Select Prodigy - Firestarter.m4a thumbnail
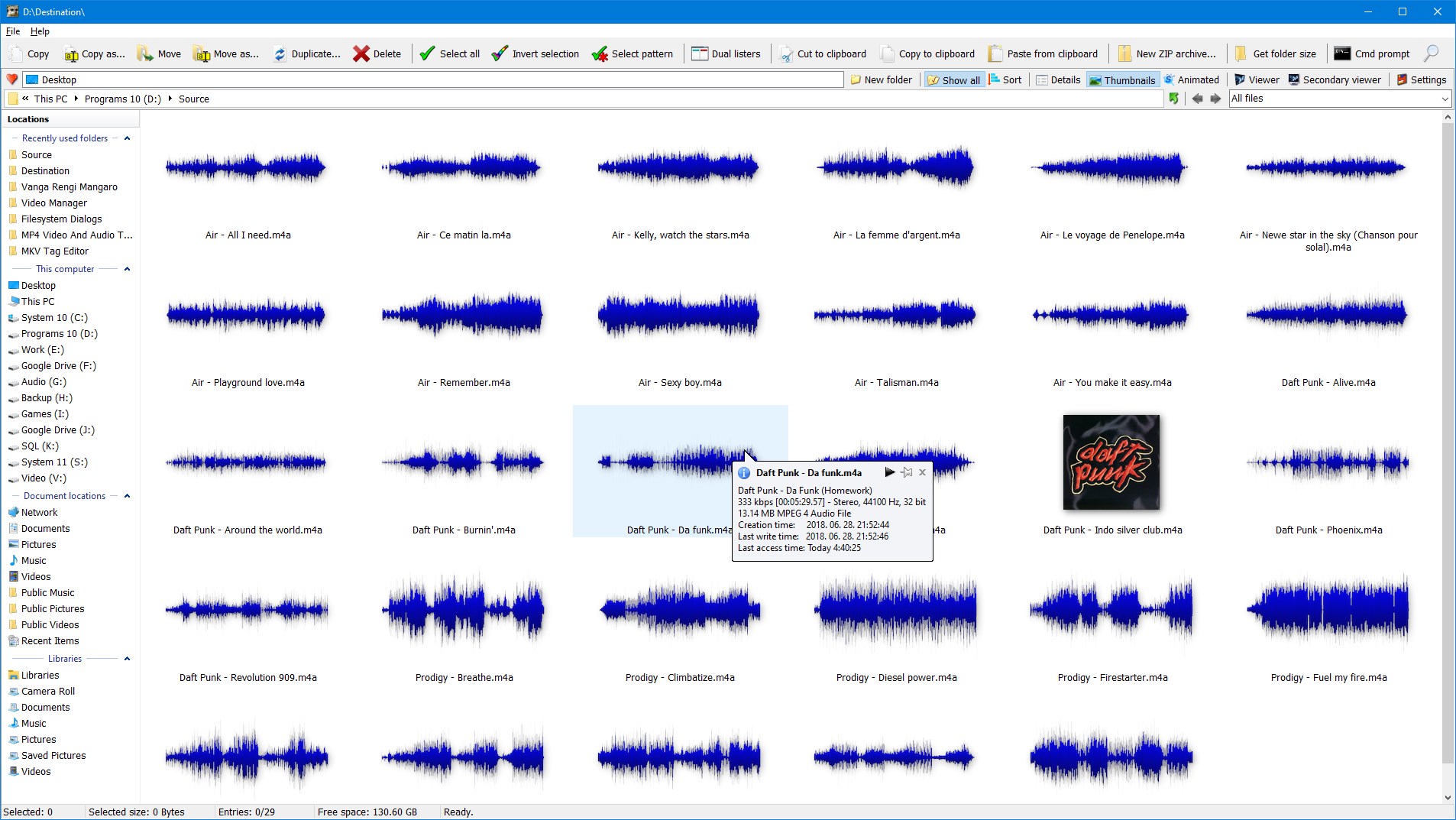Viewport: 1456px width, 820px height. tap(1111, 610)
